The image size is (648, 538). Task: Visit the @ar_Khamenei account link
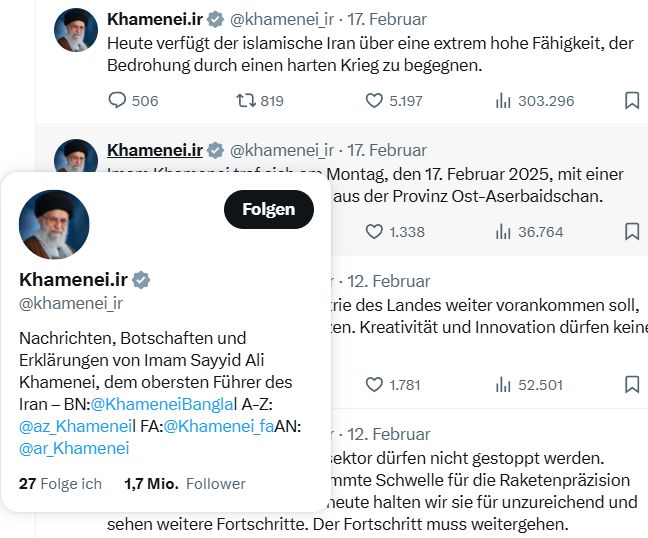click(74, 448)
